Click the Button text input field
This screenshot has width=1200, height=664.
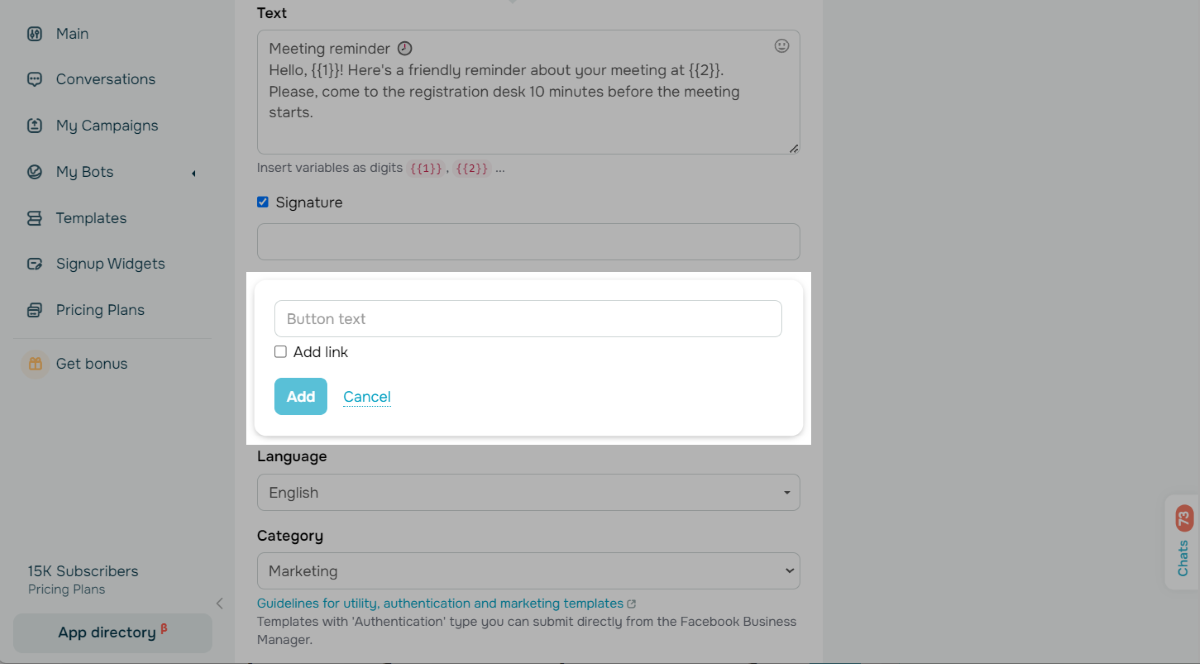tap(528, 319)
